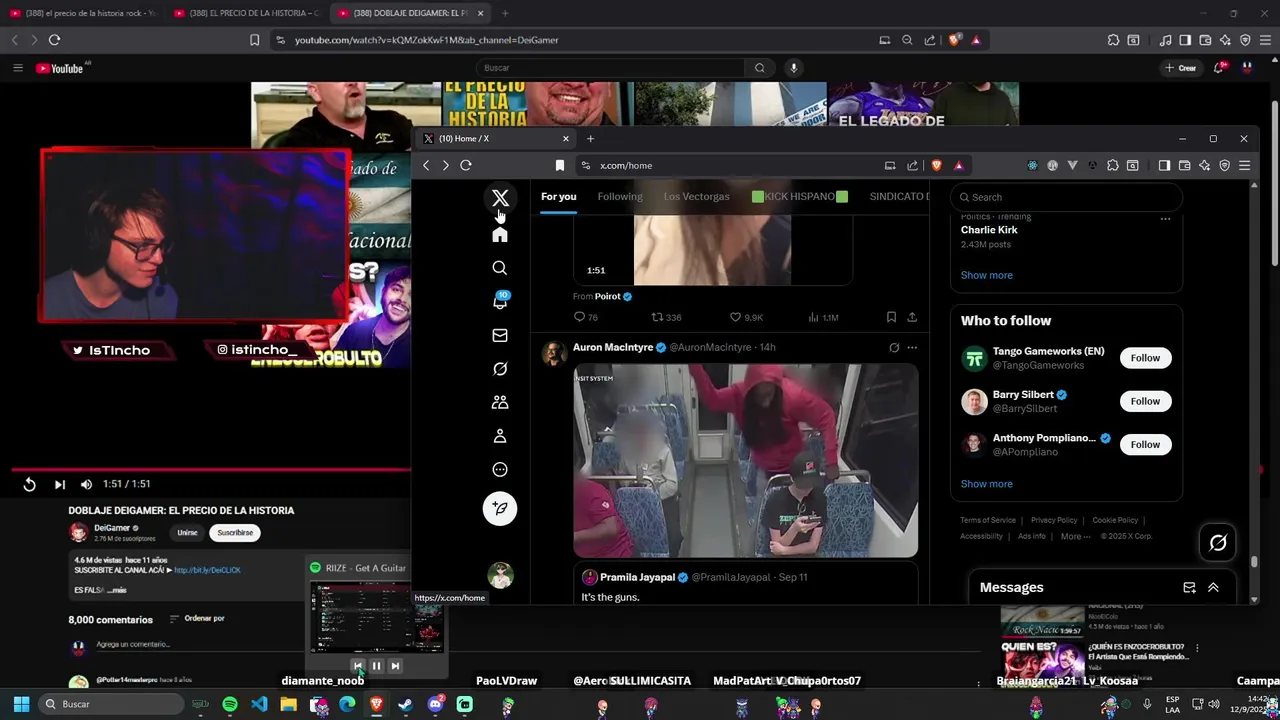Mute the YouTube video volume
Image resolution: width=1280 pixels, height=720 pixels.
point(86,484)
